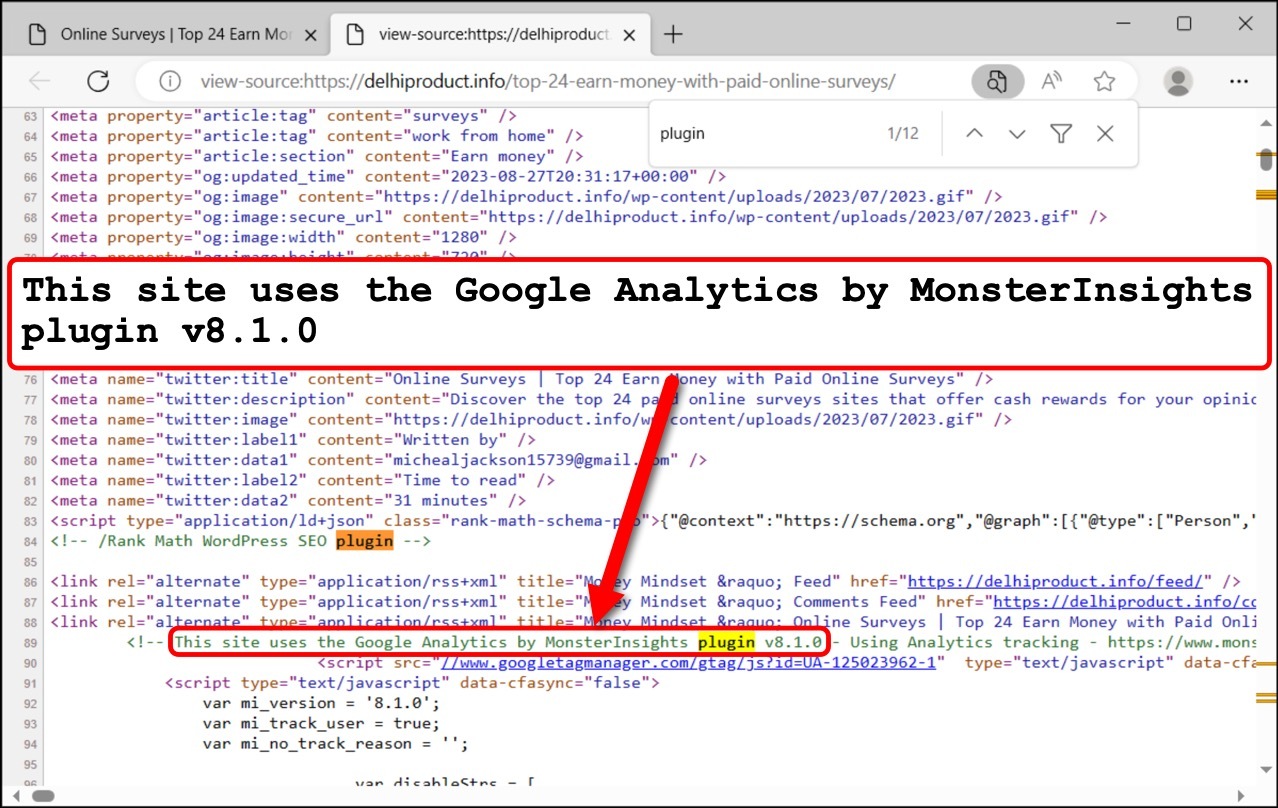Open a new browser tab
1278x808 pixels.
click(x=673, y=35)
